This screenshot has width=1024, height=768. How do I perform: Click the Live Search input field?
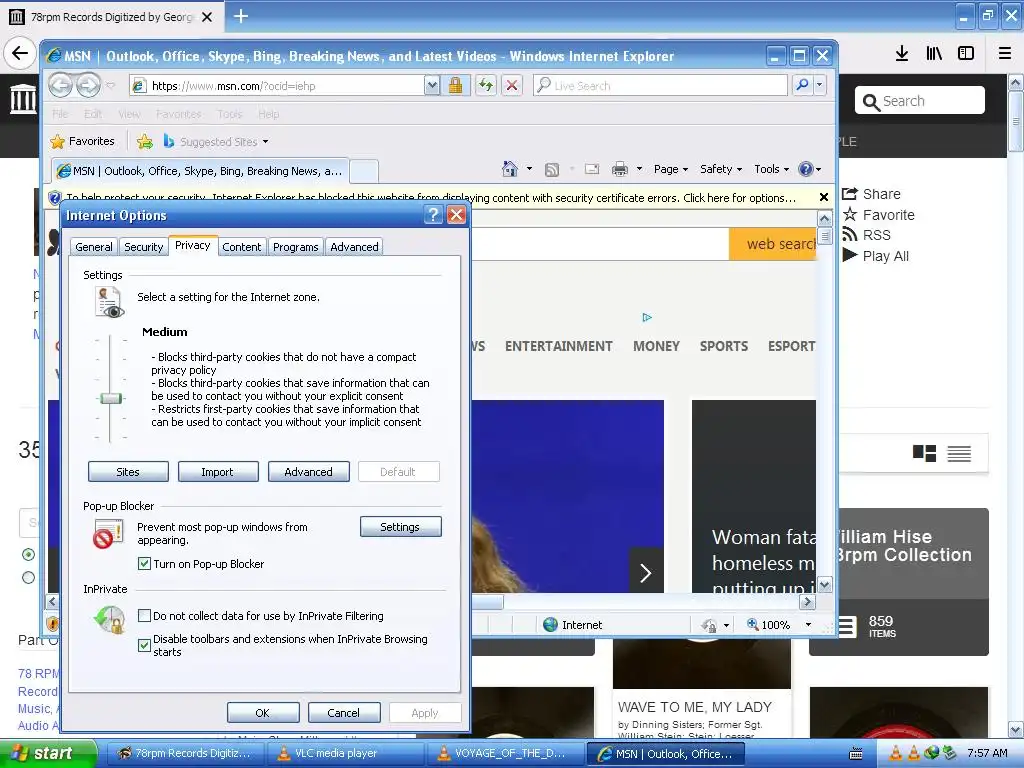tap(661, 86)
